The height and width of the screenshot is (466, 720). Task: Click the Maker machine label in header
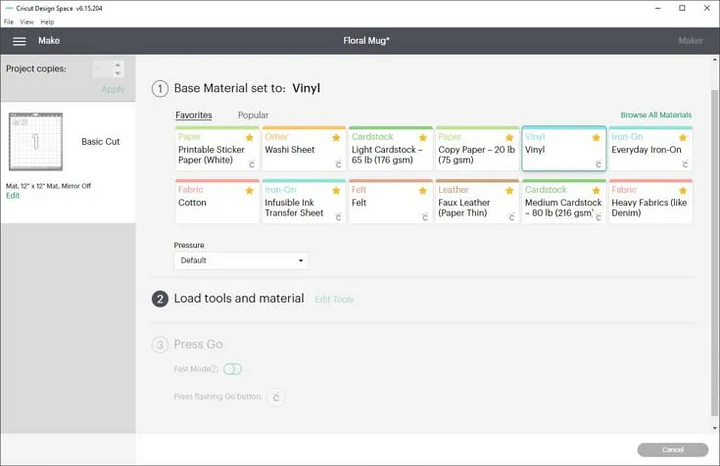pyautogui.click(x=690, y=41)
